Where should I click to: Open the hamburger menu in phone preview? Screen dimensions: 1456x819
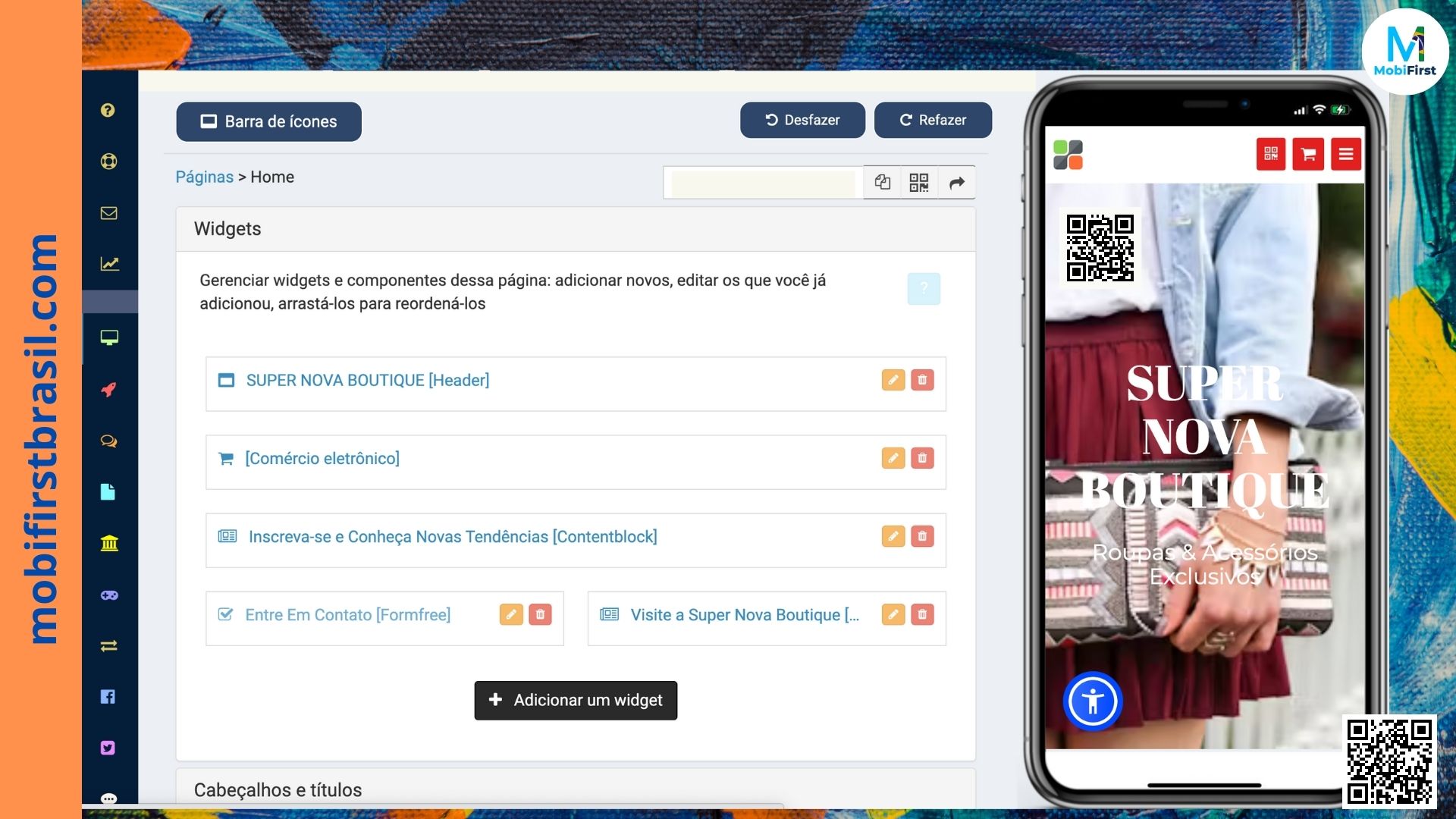coord(1345,155)
